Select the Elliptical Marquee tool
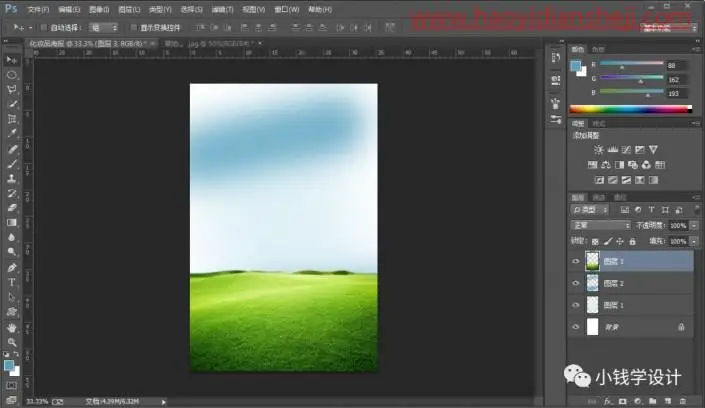Screen dimensions: 705x408 click(x=12, y=75)
